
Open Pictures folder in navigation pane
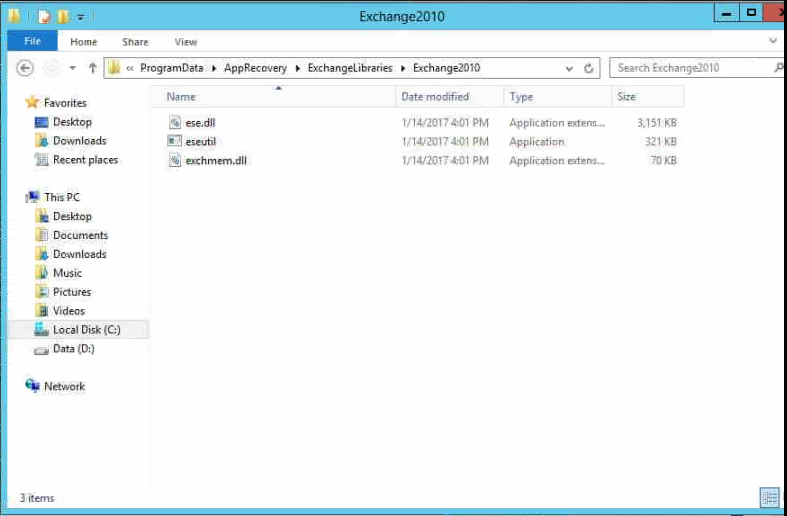(x=63, y=292)
